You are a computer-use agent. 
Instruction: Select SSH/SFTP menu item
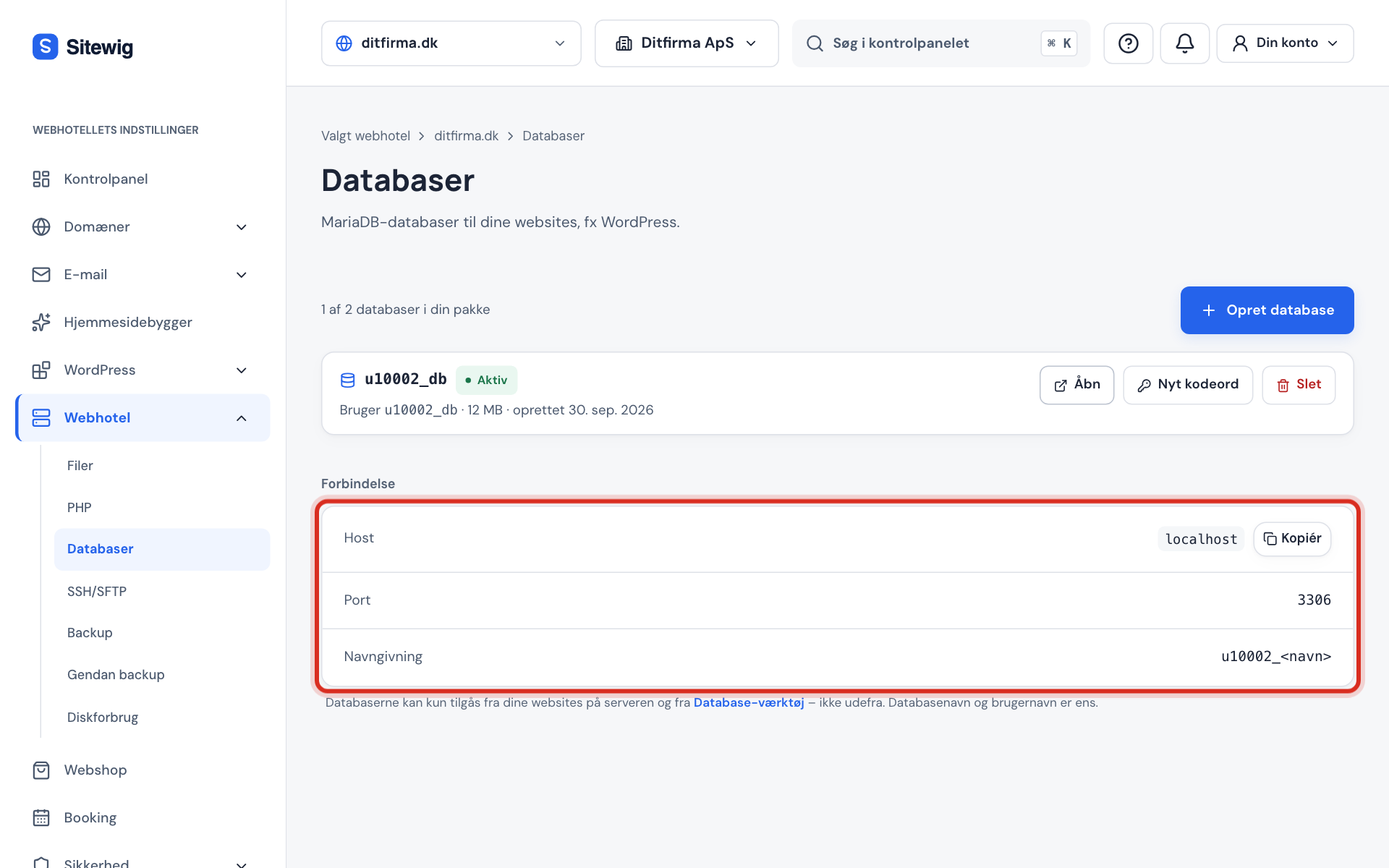point(97,592)
